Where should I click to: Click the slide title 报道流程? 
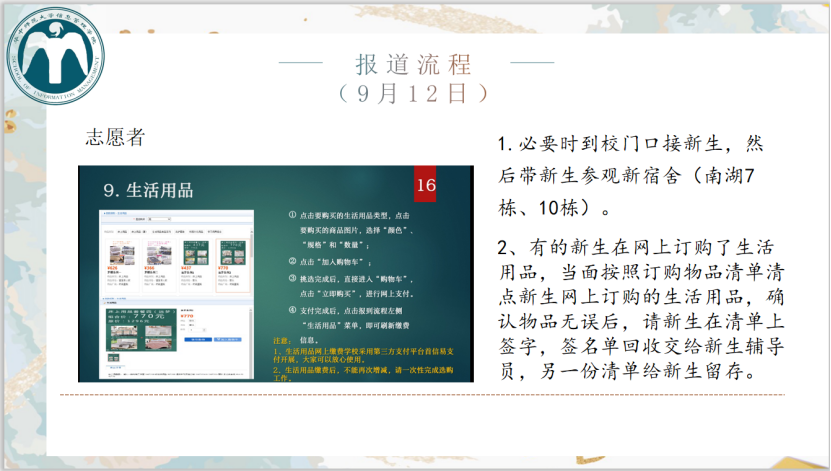[413, 64]
